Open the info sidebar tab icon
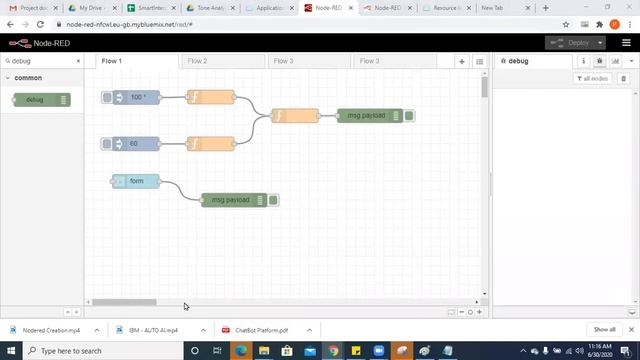 click(x=583, y=61)
